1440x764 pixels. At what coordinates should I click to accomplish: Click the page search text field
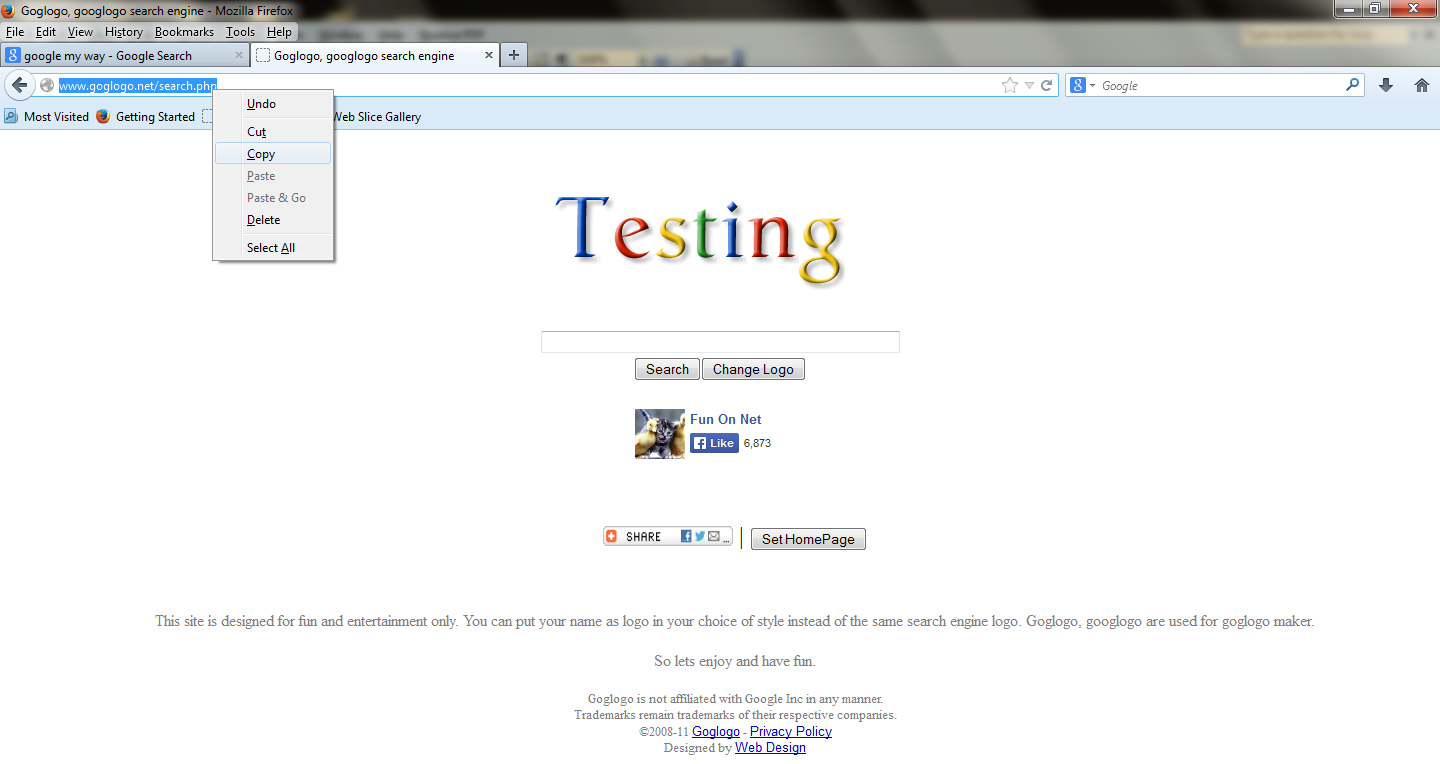tap(720, 342)
